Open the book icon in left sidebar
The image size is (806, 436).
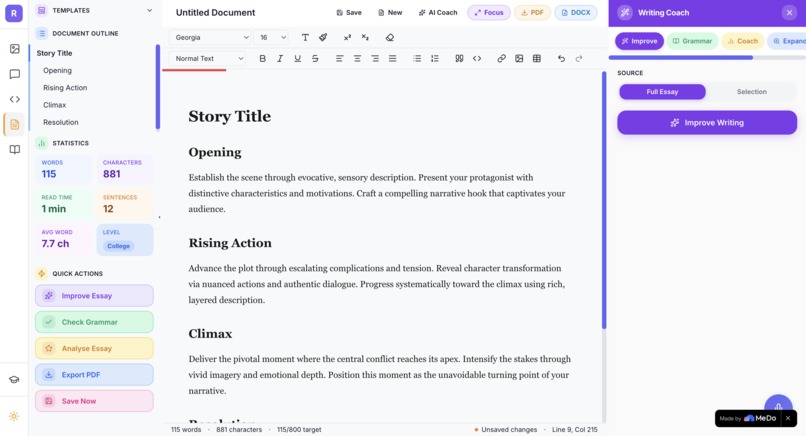point(14,150)
